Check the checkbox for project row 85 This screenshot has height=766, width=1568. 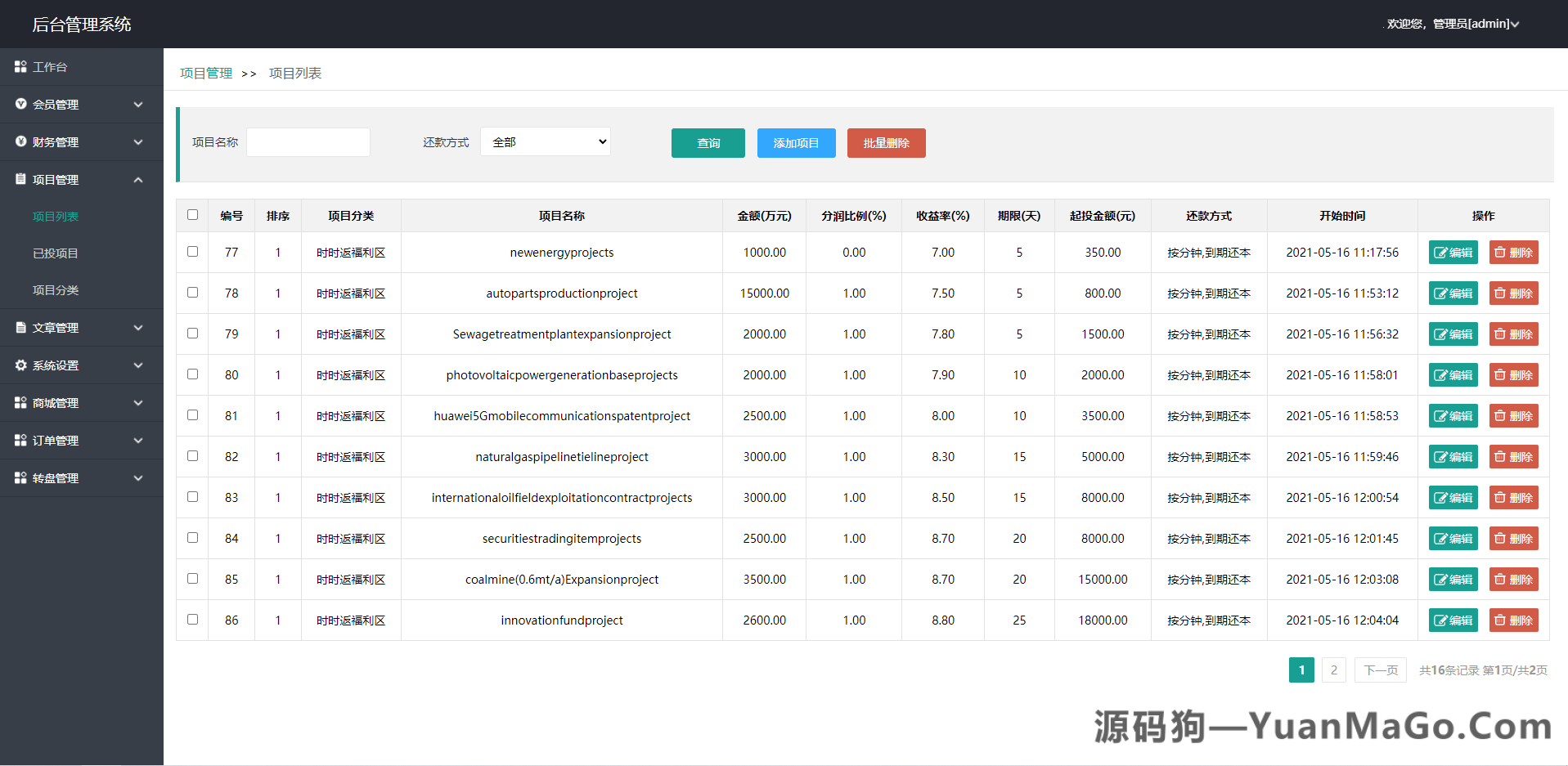[x=192, y=578]
